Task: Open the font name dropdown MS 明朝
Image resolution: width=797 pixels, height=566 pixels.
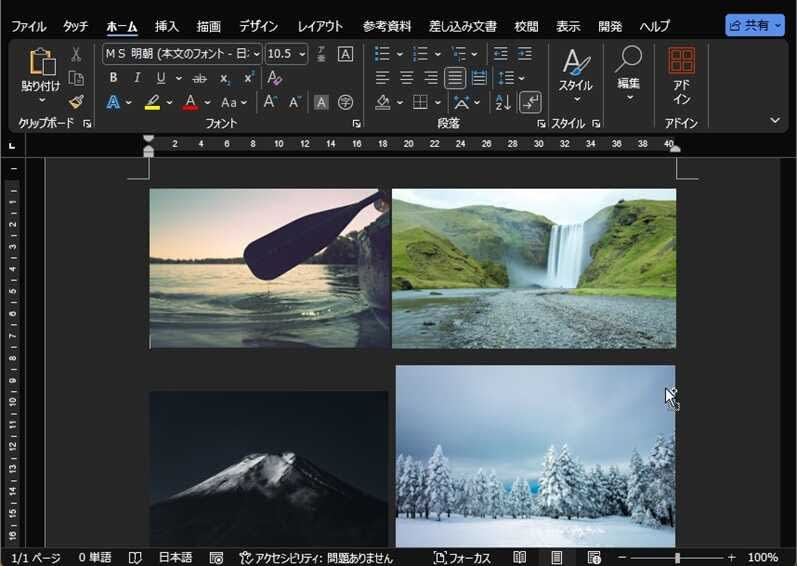Action: click(x=182, y=54)
